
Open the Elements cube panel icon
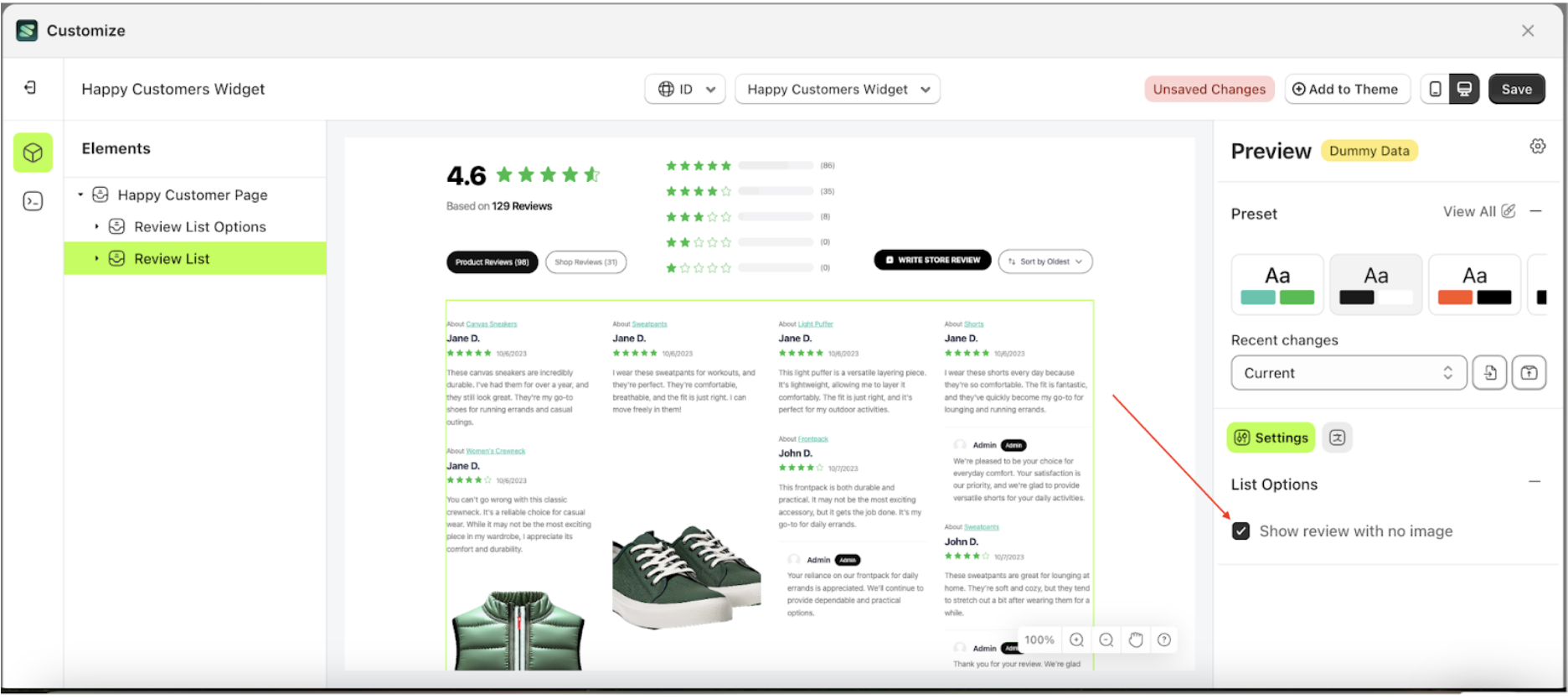(x=33, y=153)
